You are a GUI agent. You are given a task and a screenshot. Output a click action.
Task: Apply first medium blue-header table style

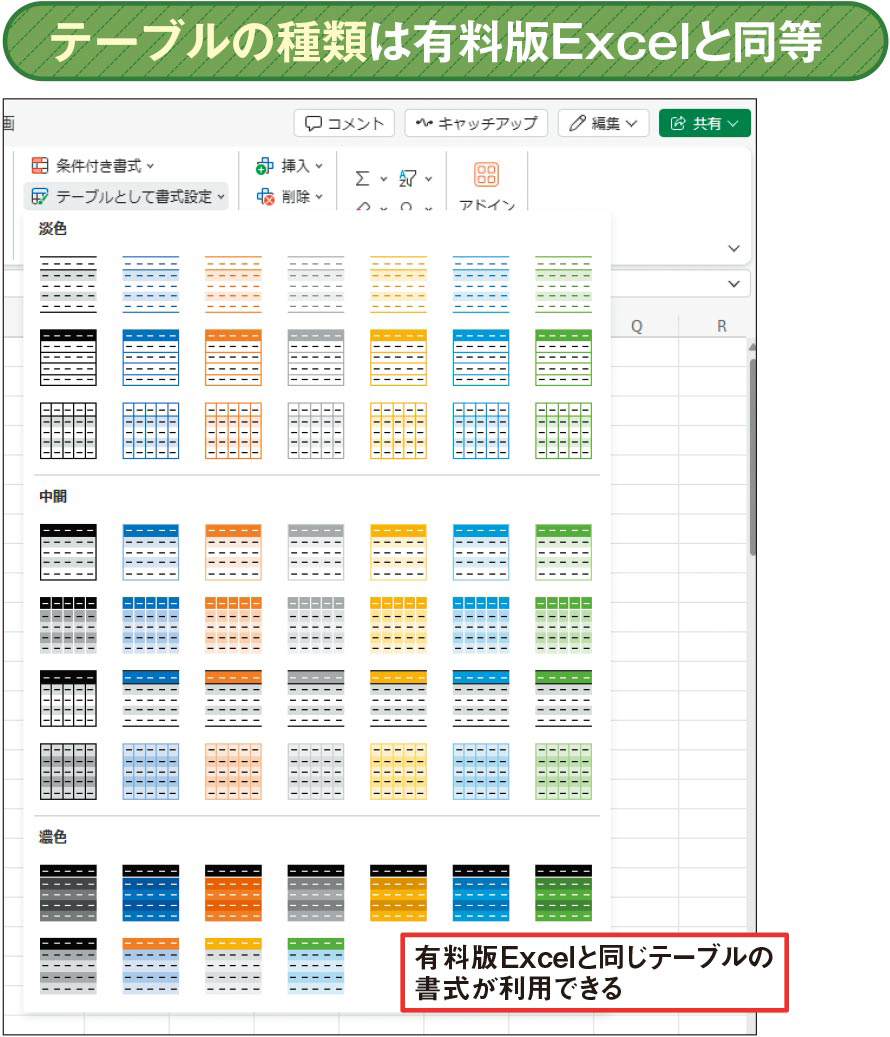pos(151,552)
